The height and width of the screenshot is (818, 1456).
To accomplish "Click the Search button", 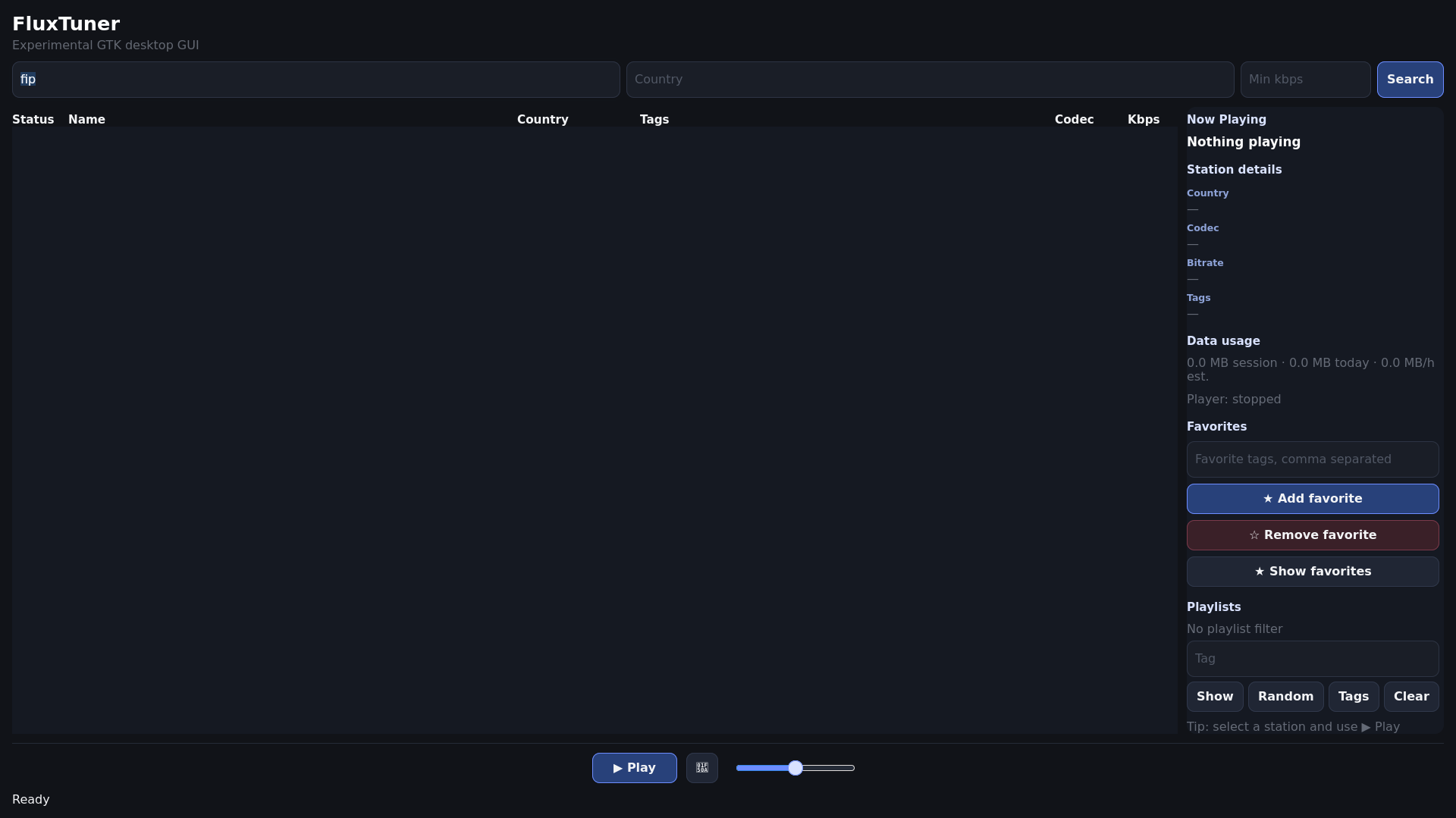I will coord(1410,80).
